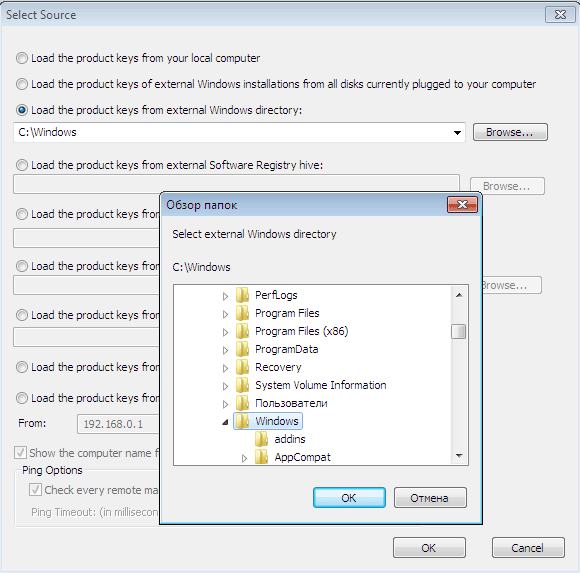Click the Program Files (x86) folder icon
580x573 pixels.
(242, 331)
